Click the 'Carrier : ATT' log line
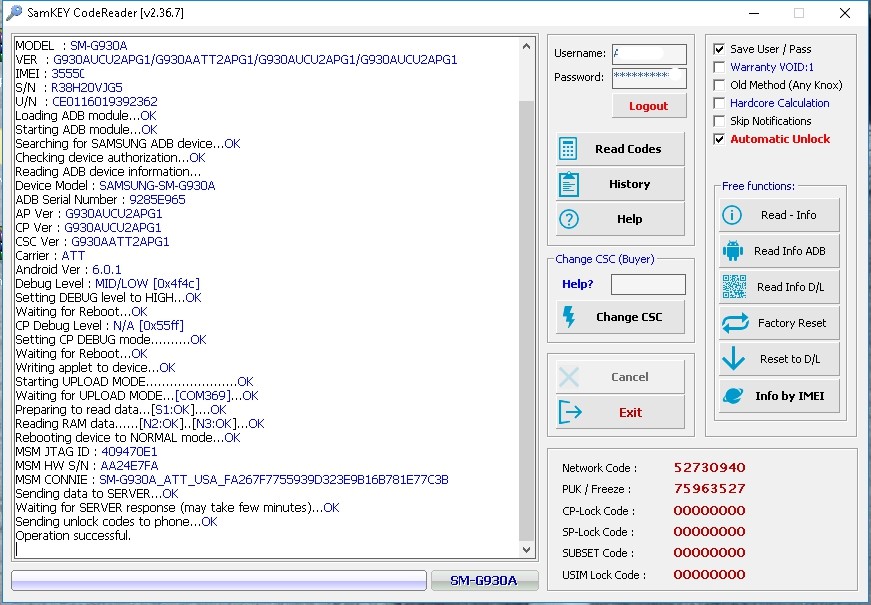 [50, 256]
